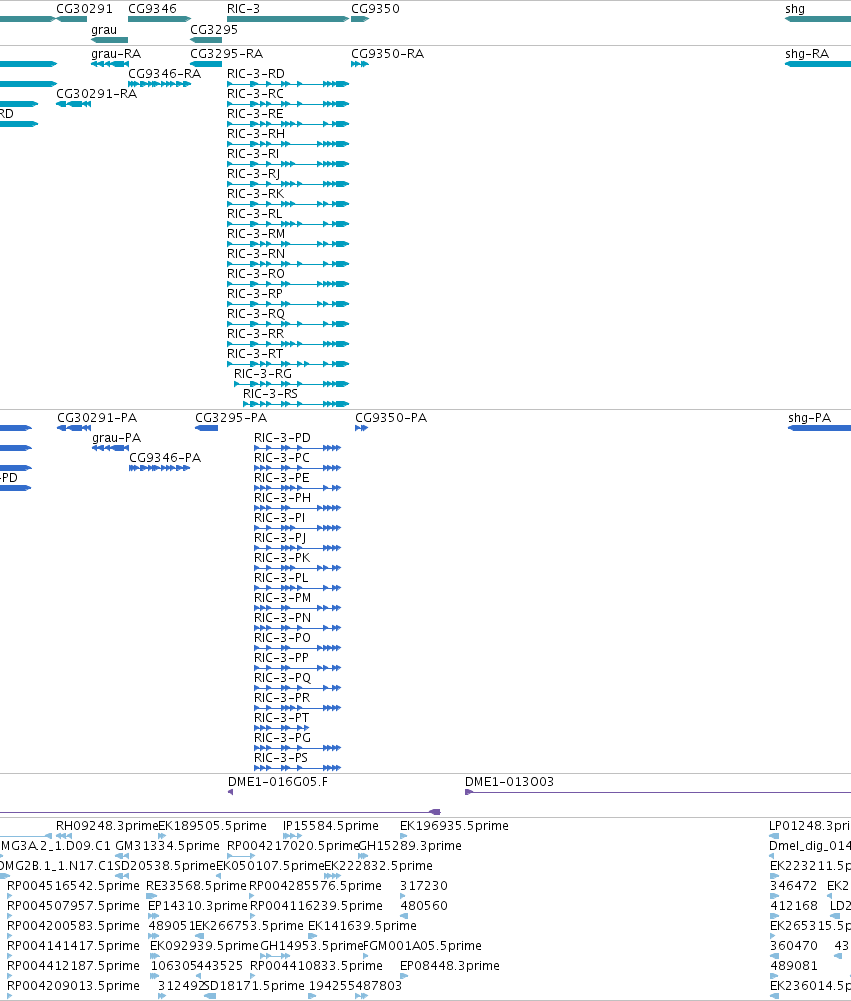Screen dimensions: 851x1001
Task: Select the CG9350-RA transcript
Action: tap(360, 64)
